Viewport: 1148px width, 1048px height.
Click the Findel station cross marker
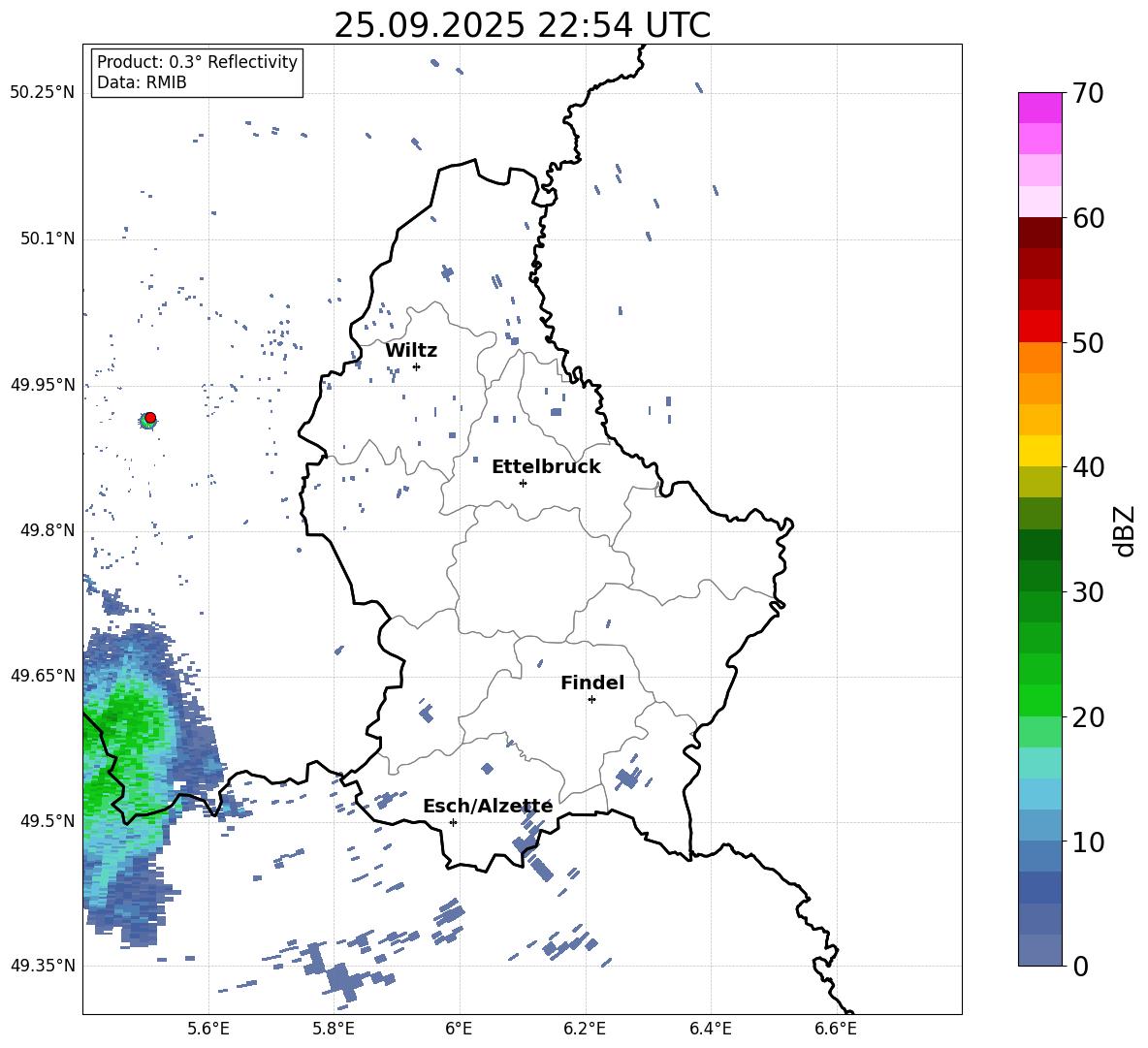coord(591,700)
